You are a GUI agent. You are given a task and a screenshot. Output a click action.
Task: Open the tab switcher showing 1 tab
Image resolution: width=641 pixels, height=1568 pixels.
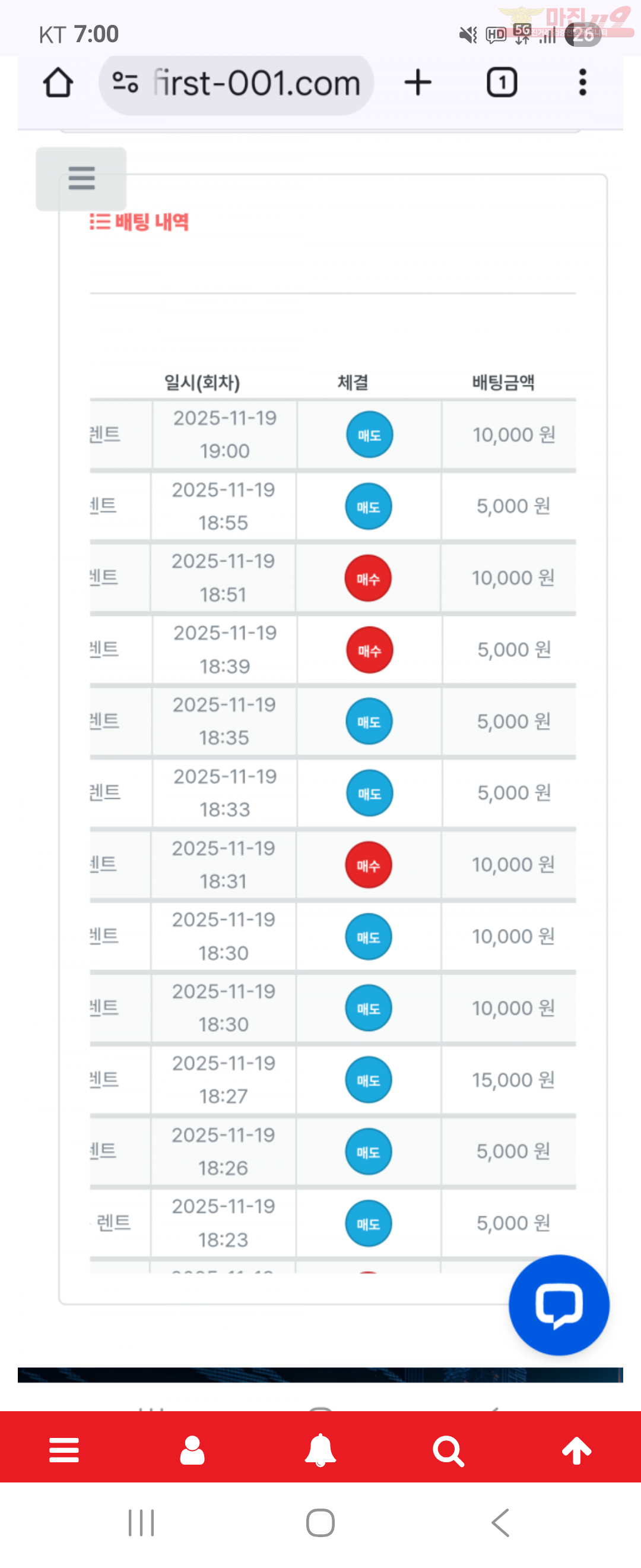pos(502,83)
